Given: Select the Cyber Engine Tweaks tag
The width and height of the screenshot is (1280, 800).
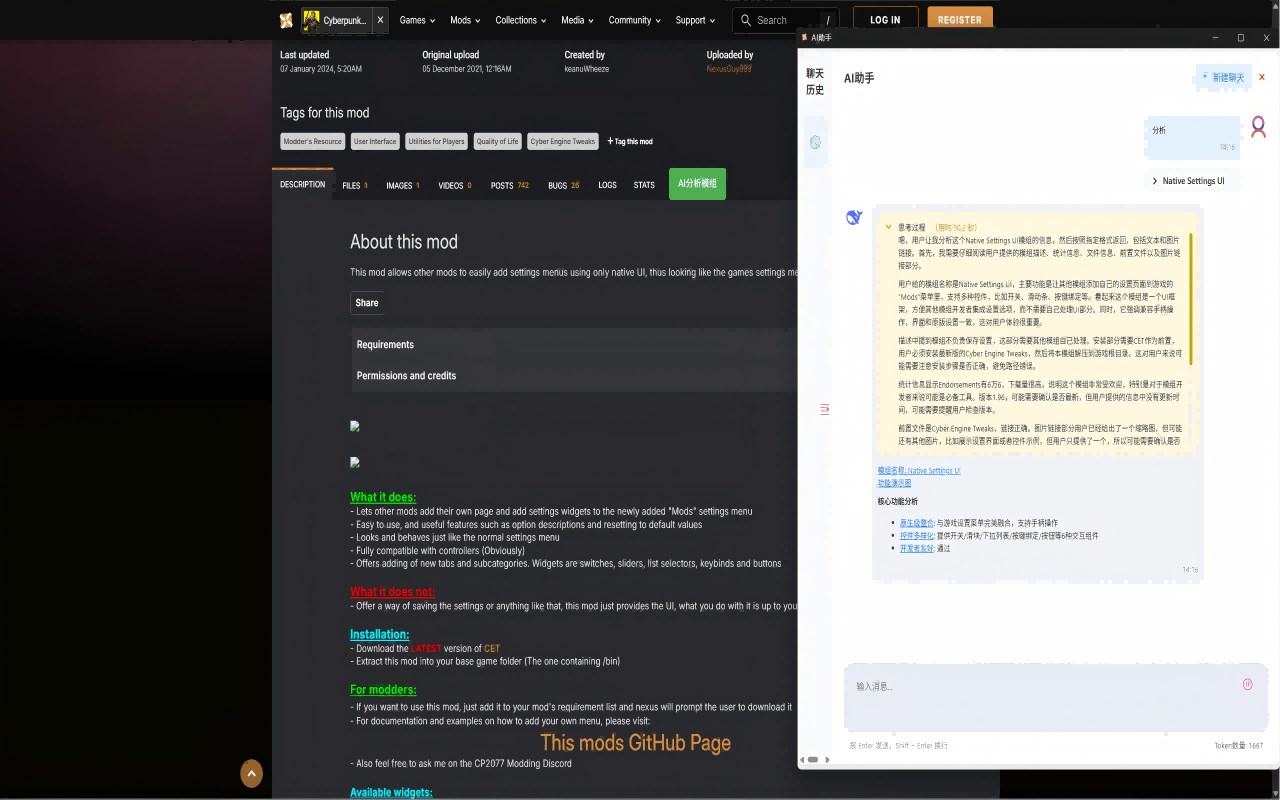Looking at the screenshot, I should coord(563,141).
